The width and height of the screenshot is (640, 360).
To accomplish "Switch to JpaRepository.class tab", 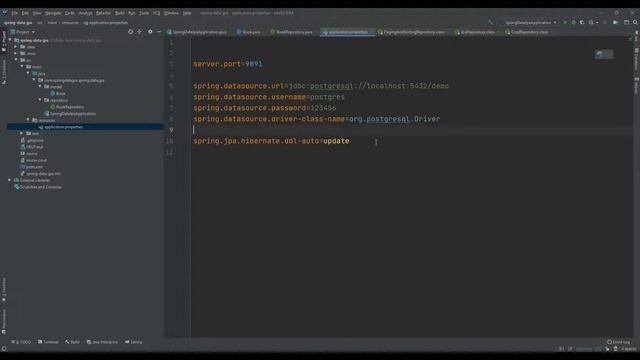I will 475,32.
